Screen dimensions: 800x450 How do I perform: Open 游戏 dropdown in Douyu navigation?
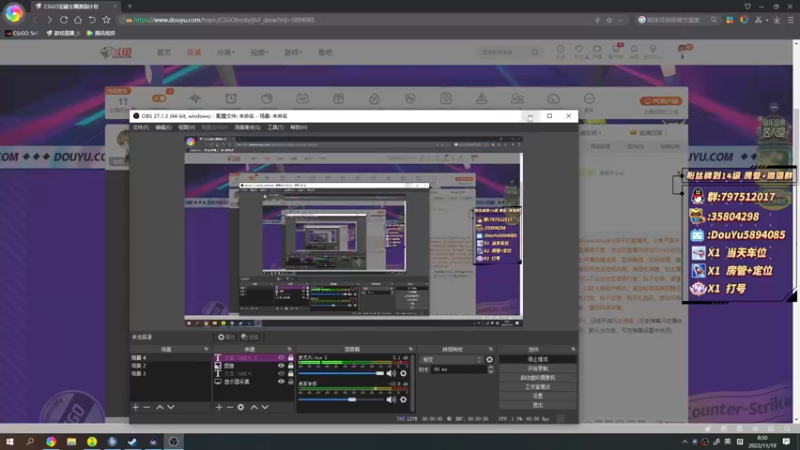293,53
